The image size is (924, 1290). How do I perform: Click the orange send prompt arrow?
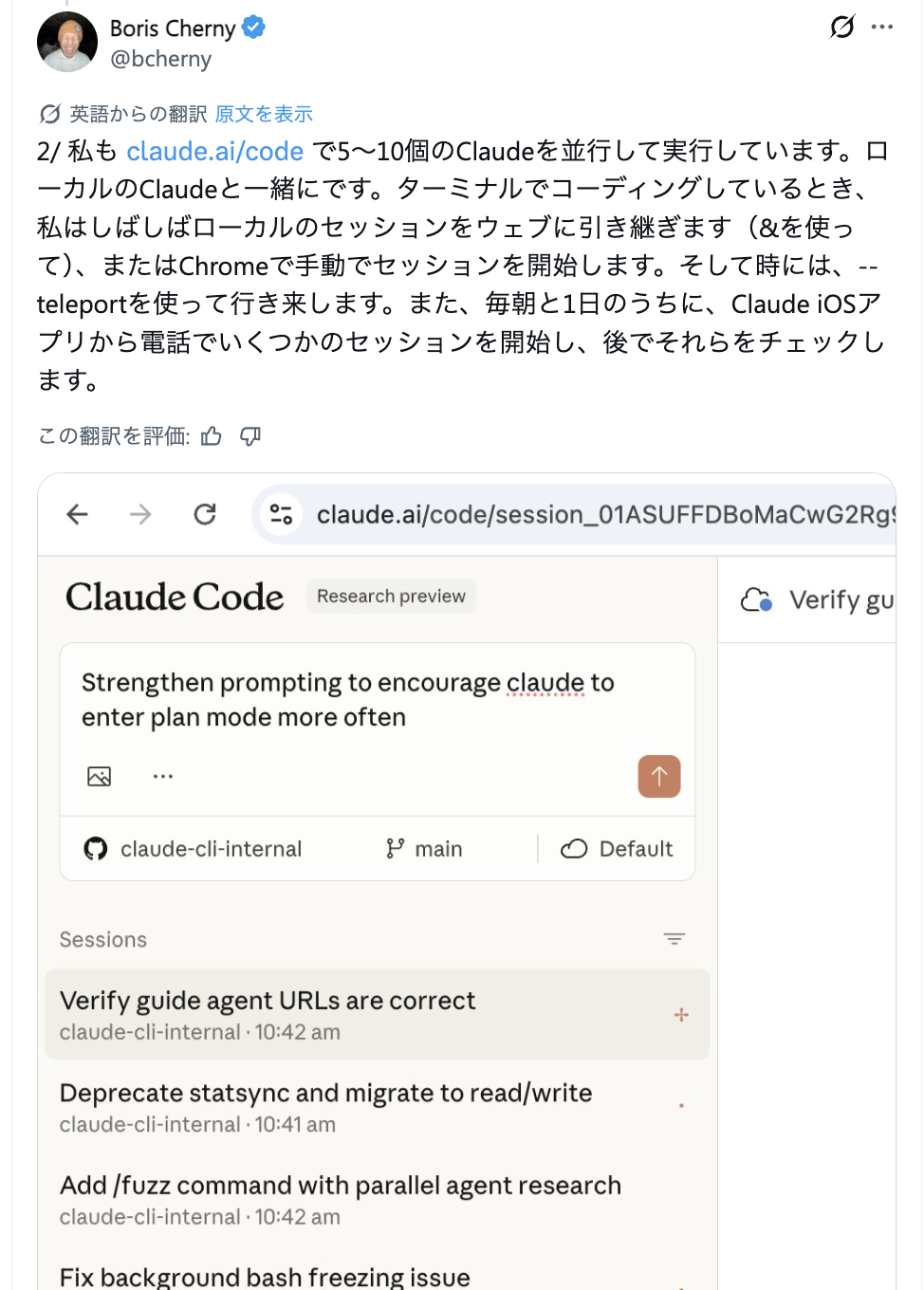click(658, 776)
